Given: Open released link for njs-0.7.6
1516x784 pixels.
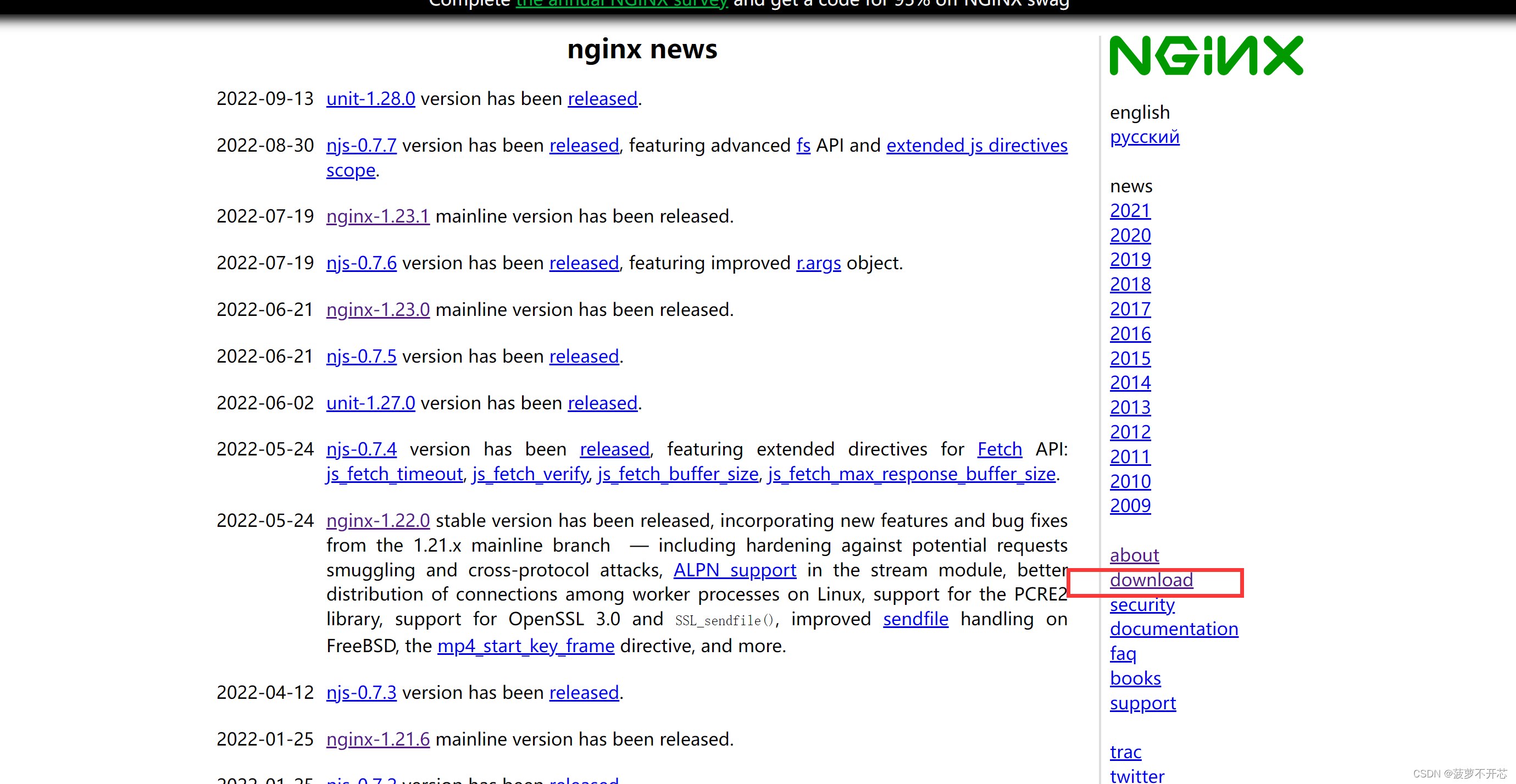Looking at the screenshot, I should (584, 263).
